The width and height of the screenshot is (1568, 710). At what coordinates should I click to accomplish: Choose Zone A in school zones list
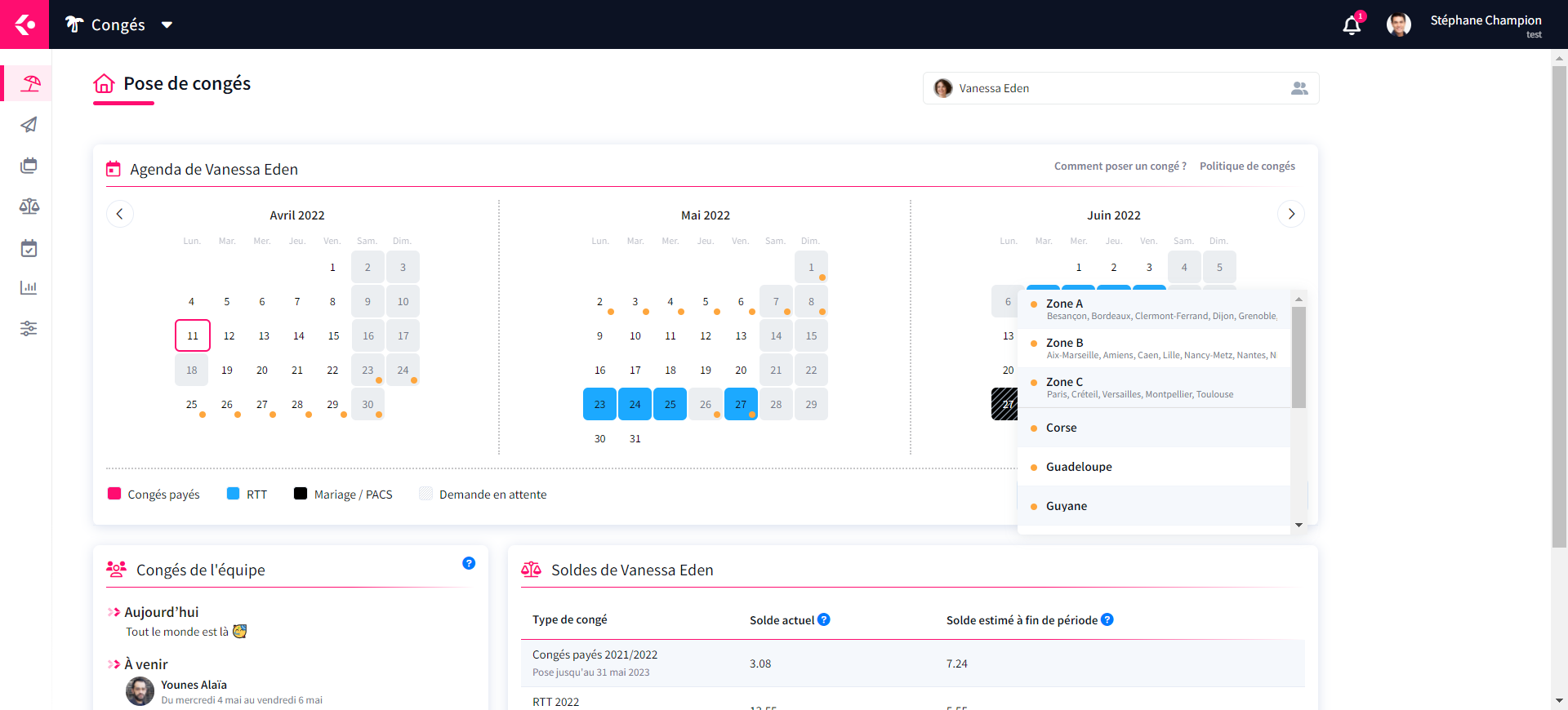point(1154,309)
